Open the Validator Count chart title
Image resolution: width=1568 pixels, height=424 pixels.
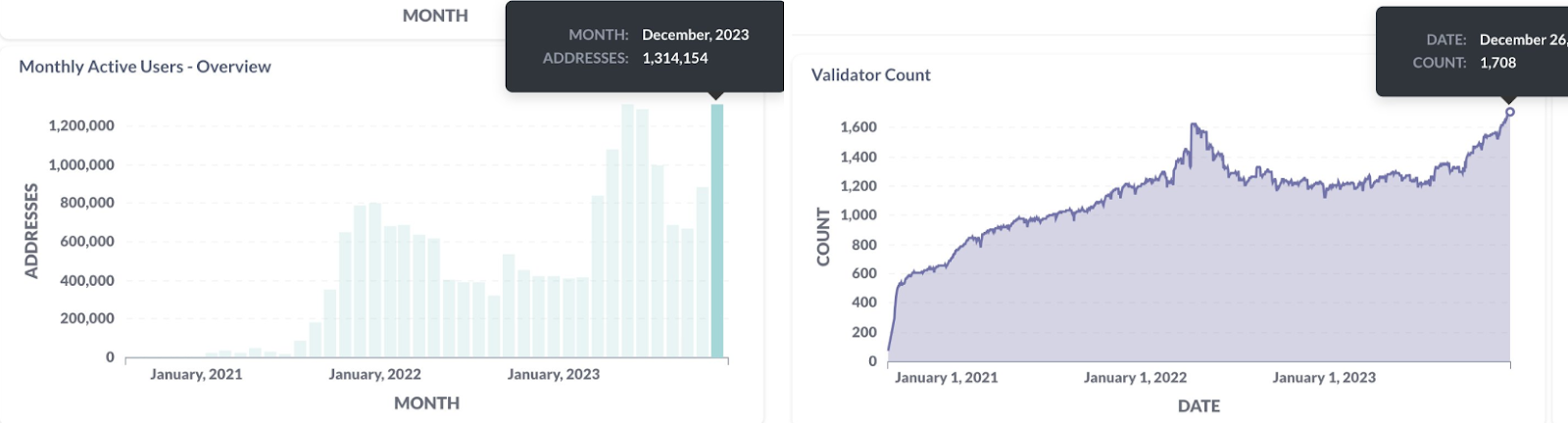tap(870, 74)
